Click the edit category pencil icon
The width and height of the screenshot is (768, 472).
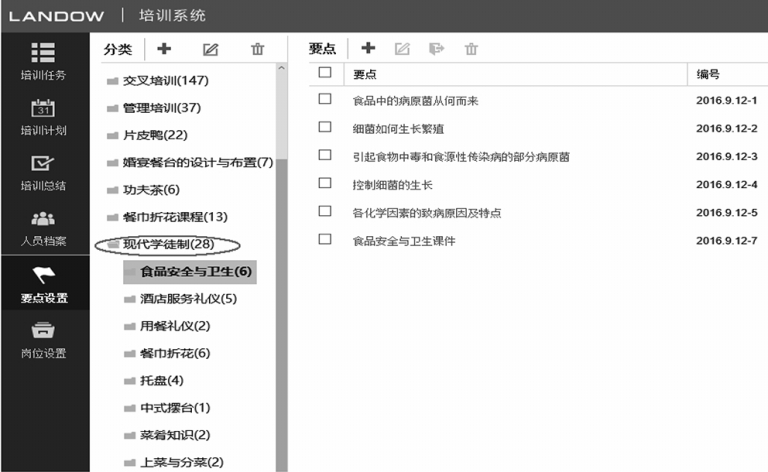[210, 49]
